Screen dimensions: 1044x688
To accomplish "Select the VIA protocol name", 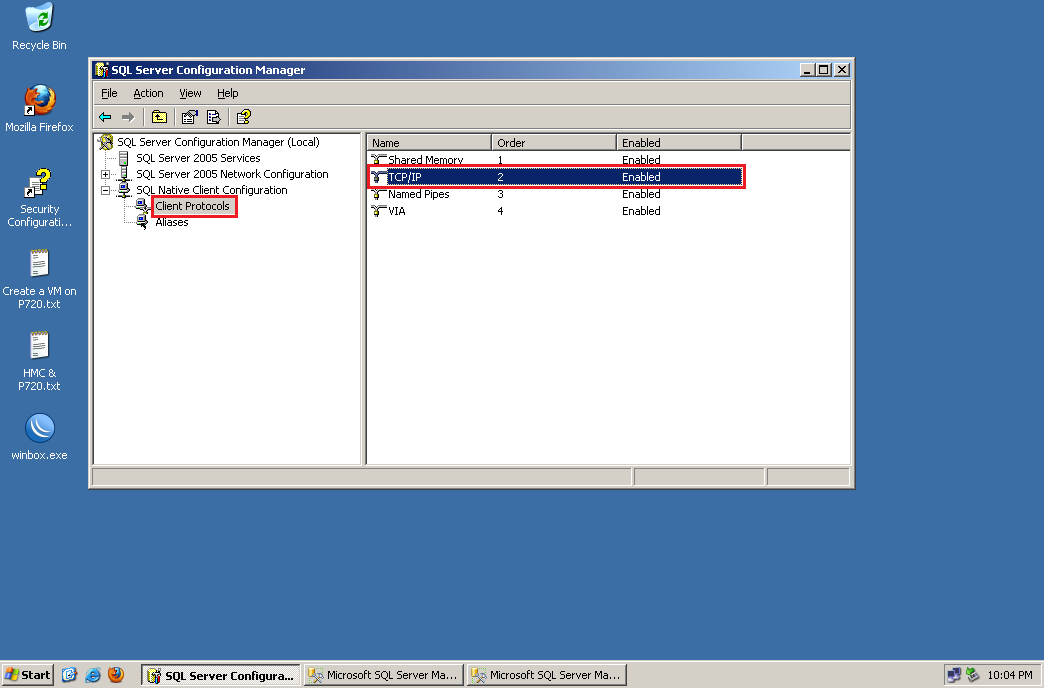I will (397, 211).
